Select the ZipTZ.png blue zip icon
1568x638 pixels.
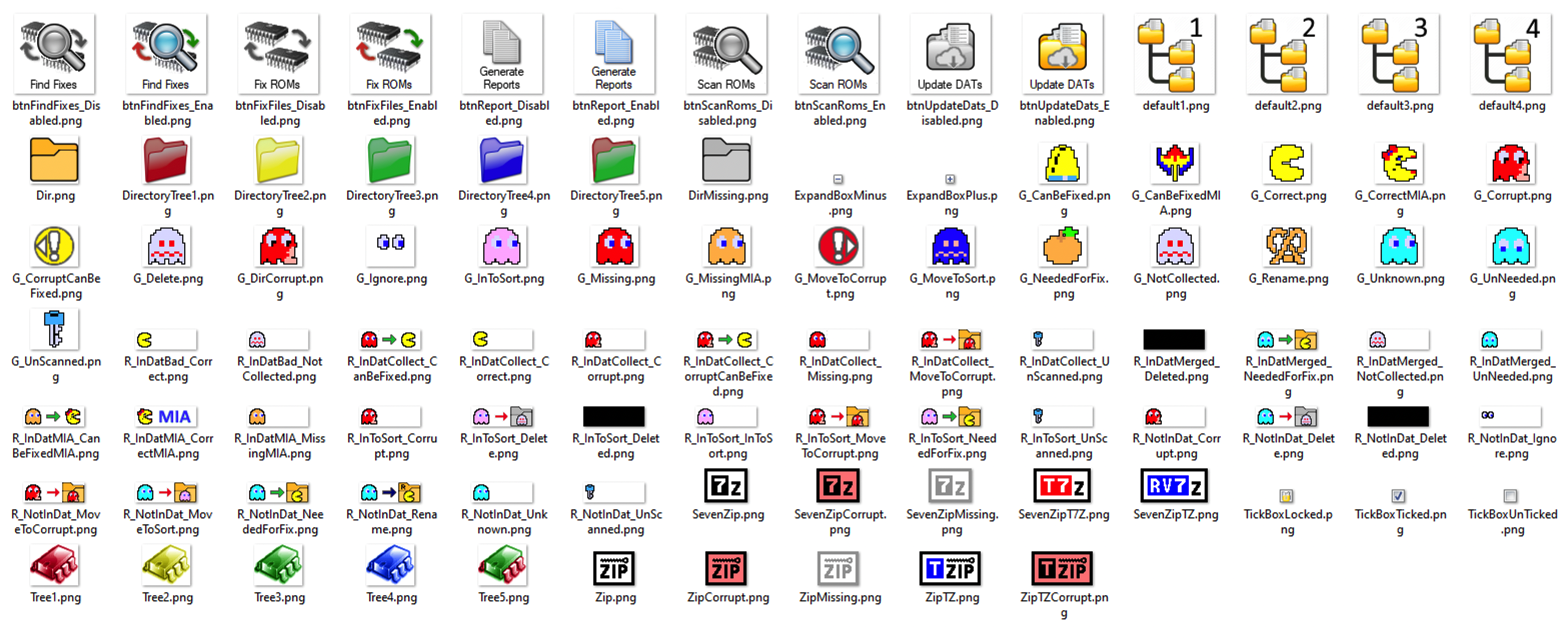pos(950,568)
